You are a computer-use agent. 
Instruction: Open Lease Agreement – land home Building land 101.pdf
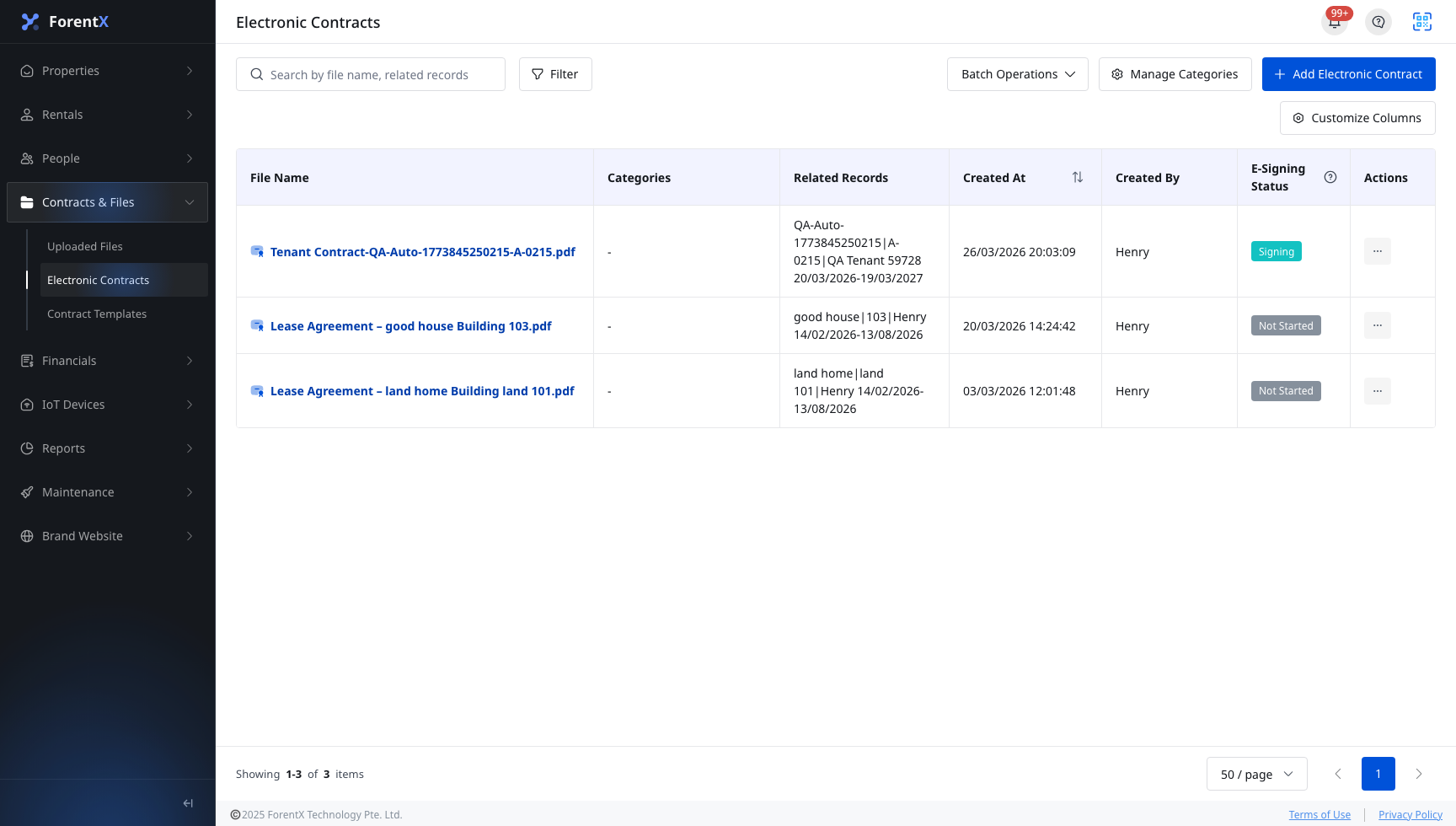422,391
